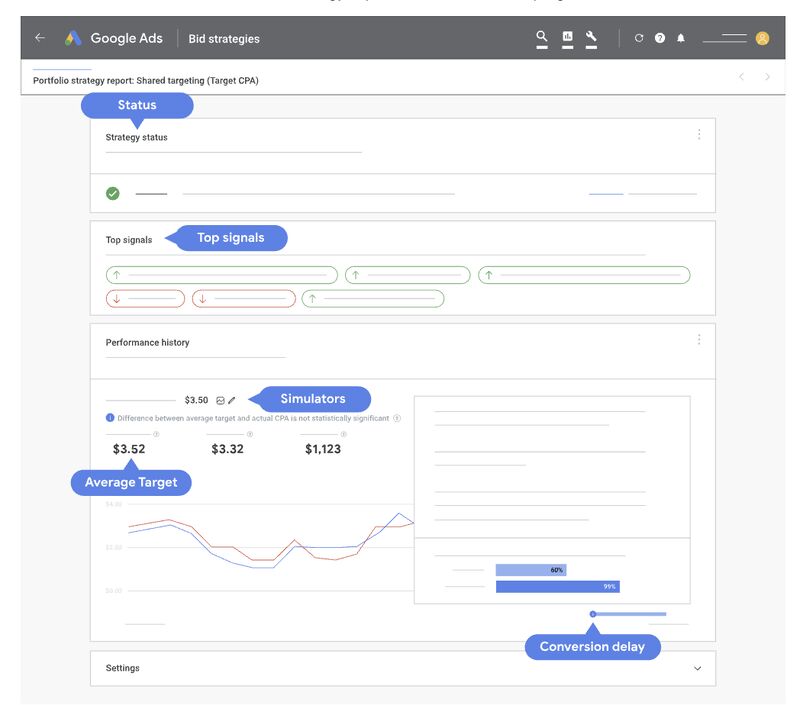Image resolution: width=800 pixels, height=705 pixels.
Task: Click the $3.50 target value
Action: coord(196,400)
